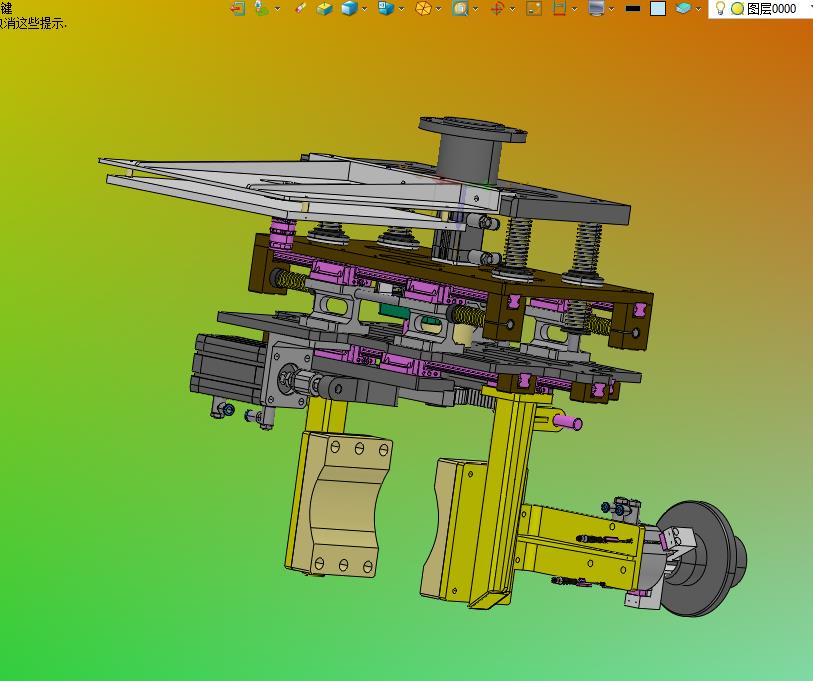Click the orange wireframe sphere icon

point(423,8)
